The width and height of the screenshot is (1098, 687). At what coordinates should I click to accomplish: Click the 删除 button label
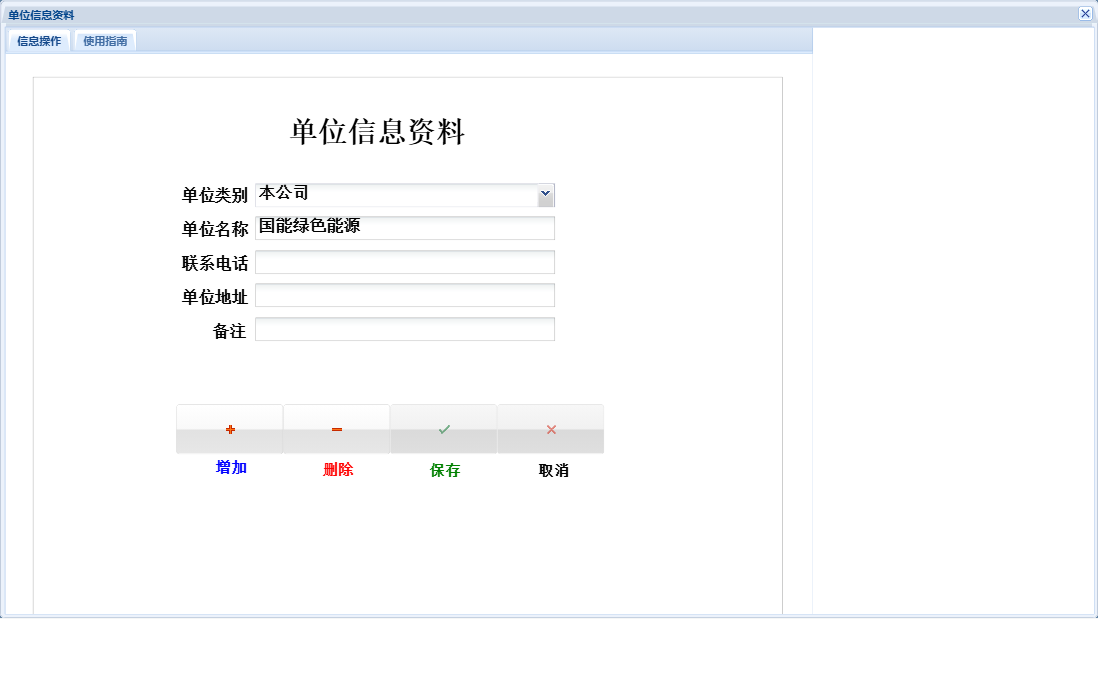coord(336,469)
